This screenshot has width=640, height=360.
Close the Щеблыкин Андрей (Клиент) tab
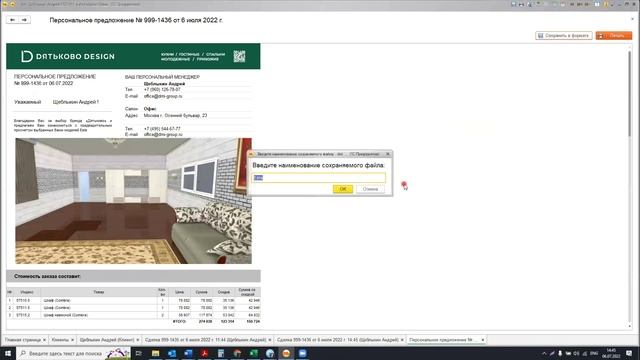(138, 340)
